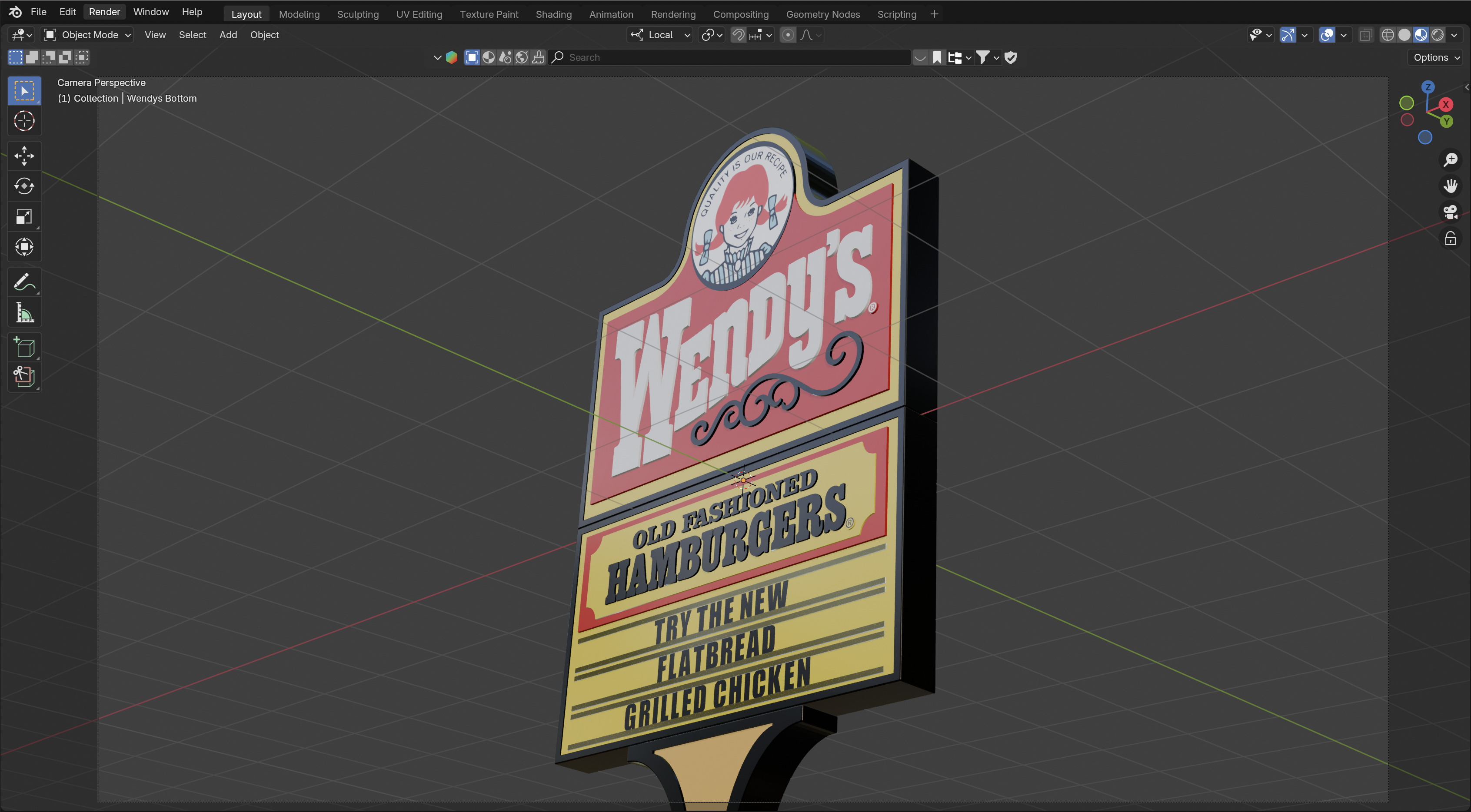Toggle the camera lock to view padlock
Screen dimensions: 1471x812
(1451, 239)
